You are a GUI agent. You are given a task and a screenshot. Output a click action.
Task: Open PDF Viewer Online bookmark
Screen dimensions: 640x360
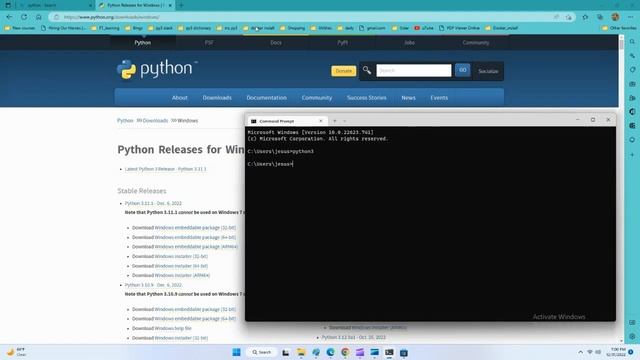pyautogui.click(x=459, y=28)
